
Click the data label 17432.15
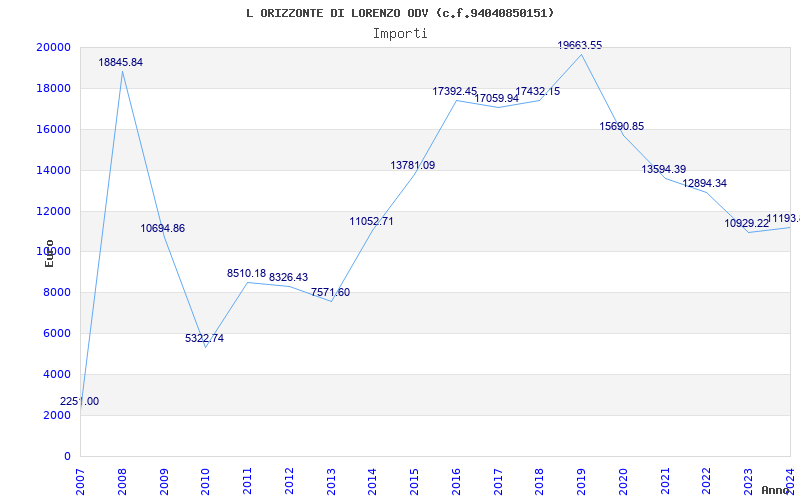click(538, 91)
